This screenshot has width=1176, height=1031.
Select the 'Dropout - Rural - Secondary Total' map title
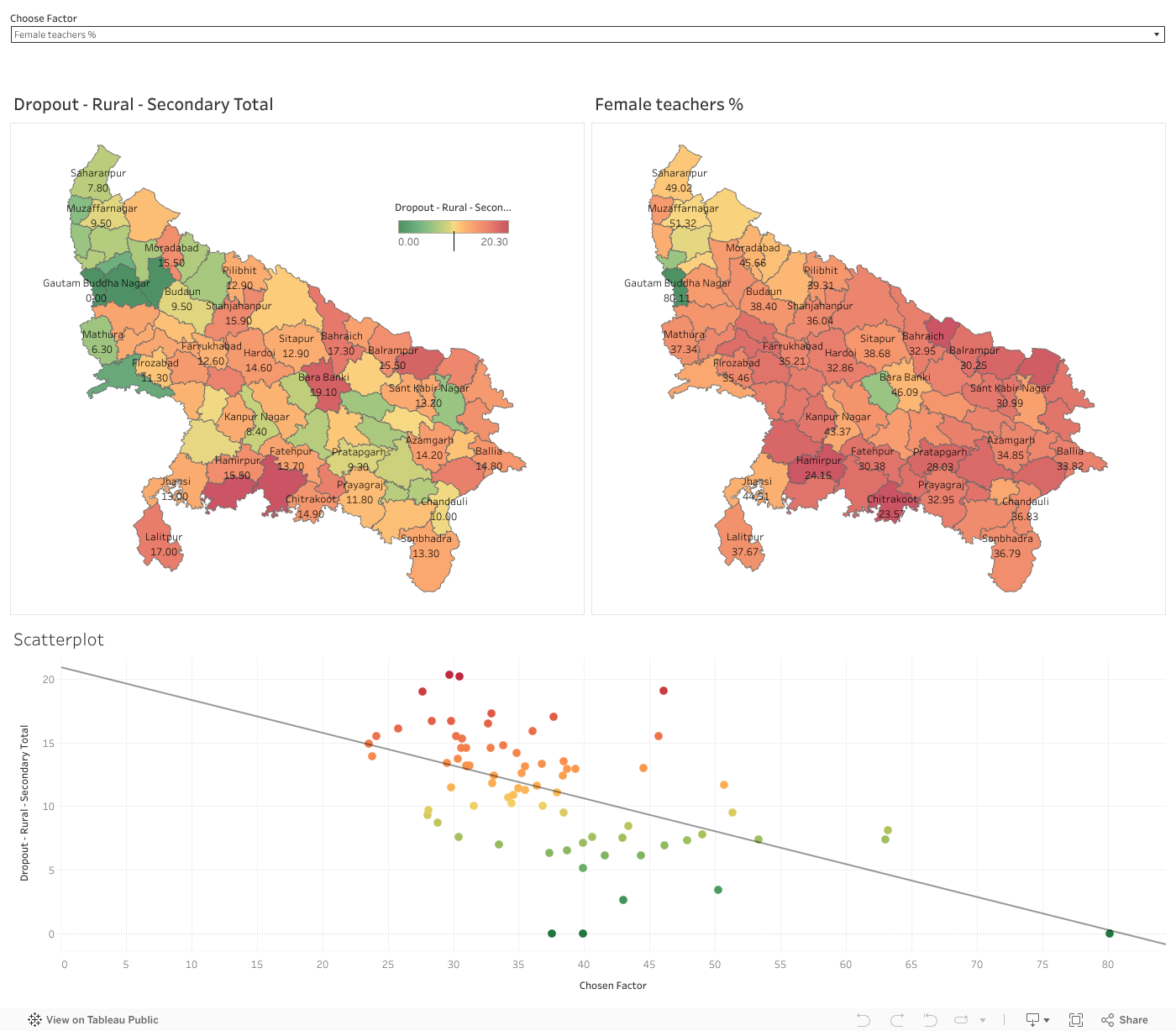coord(144,104)
